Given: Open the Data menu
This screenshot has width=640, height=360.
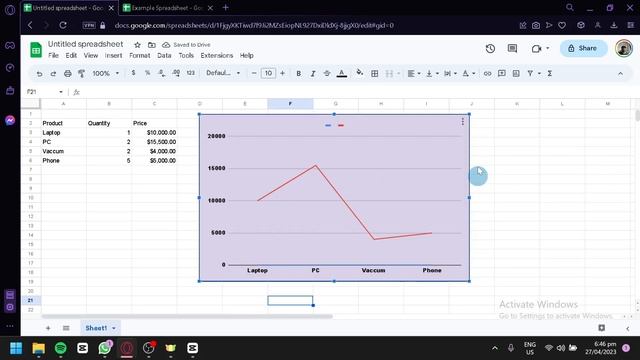Looking at the screenshot, I should 164,56.
